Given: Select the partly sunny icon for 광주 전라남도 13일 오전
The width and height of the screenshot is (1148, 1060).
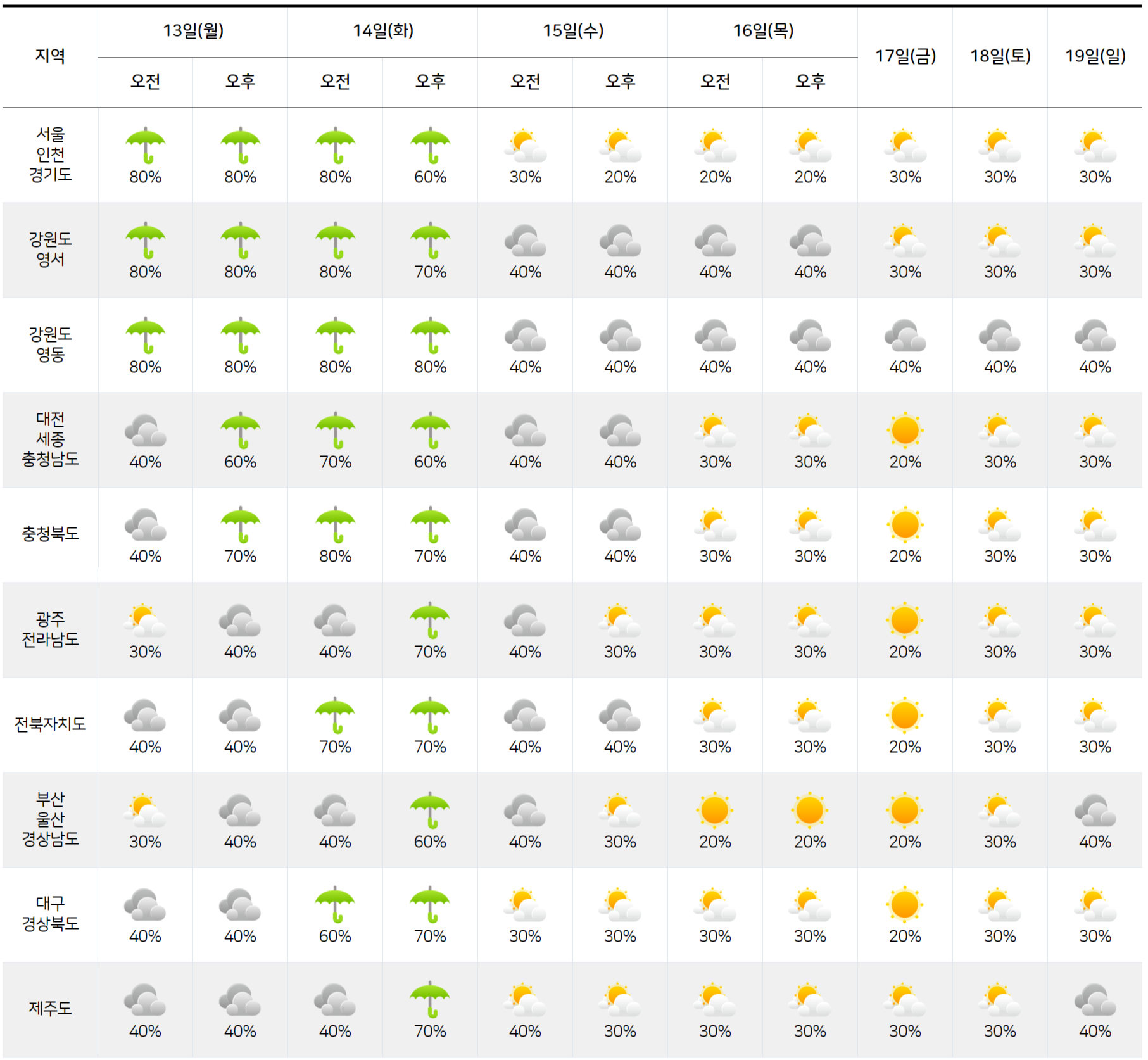Looking at the screenshot, I should tap(145, 621).
